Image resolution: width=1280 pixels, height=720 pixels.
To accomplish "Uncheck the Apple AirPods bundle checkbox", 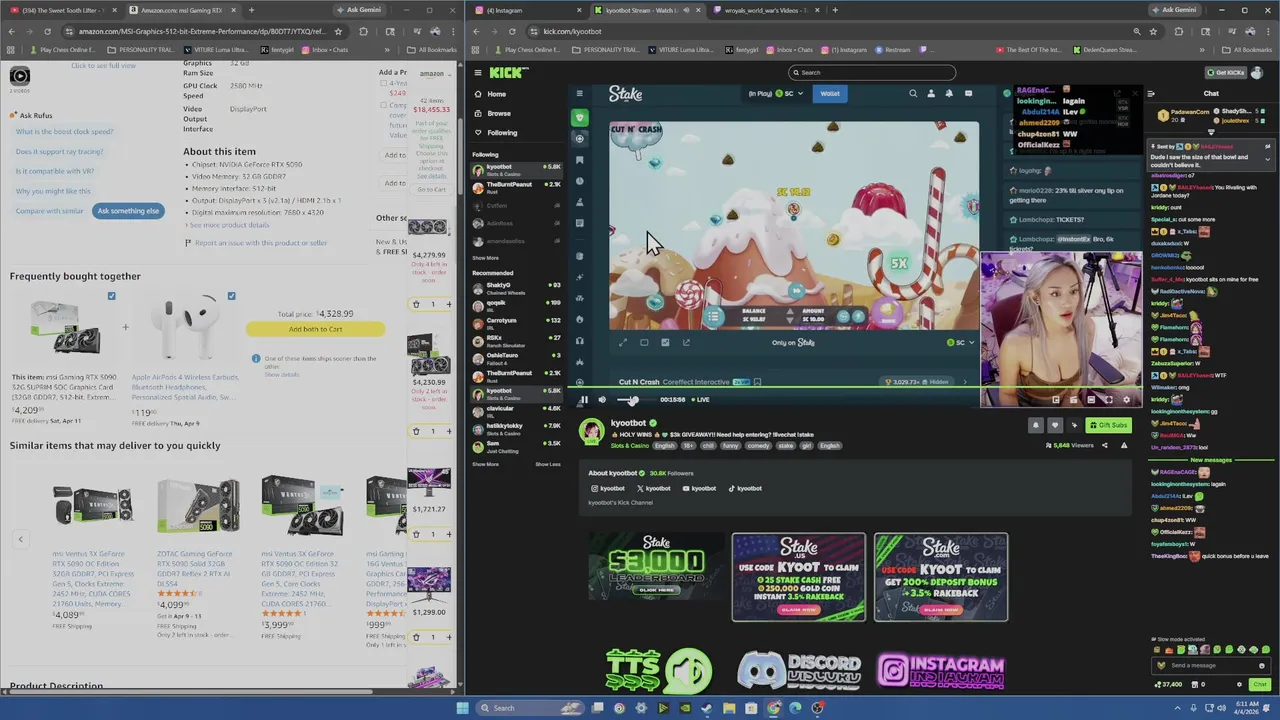I will point(231,296).
